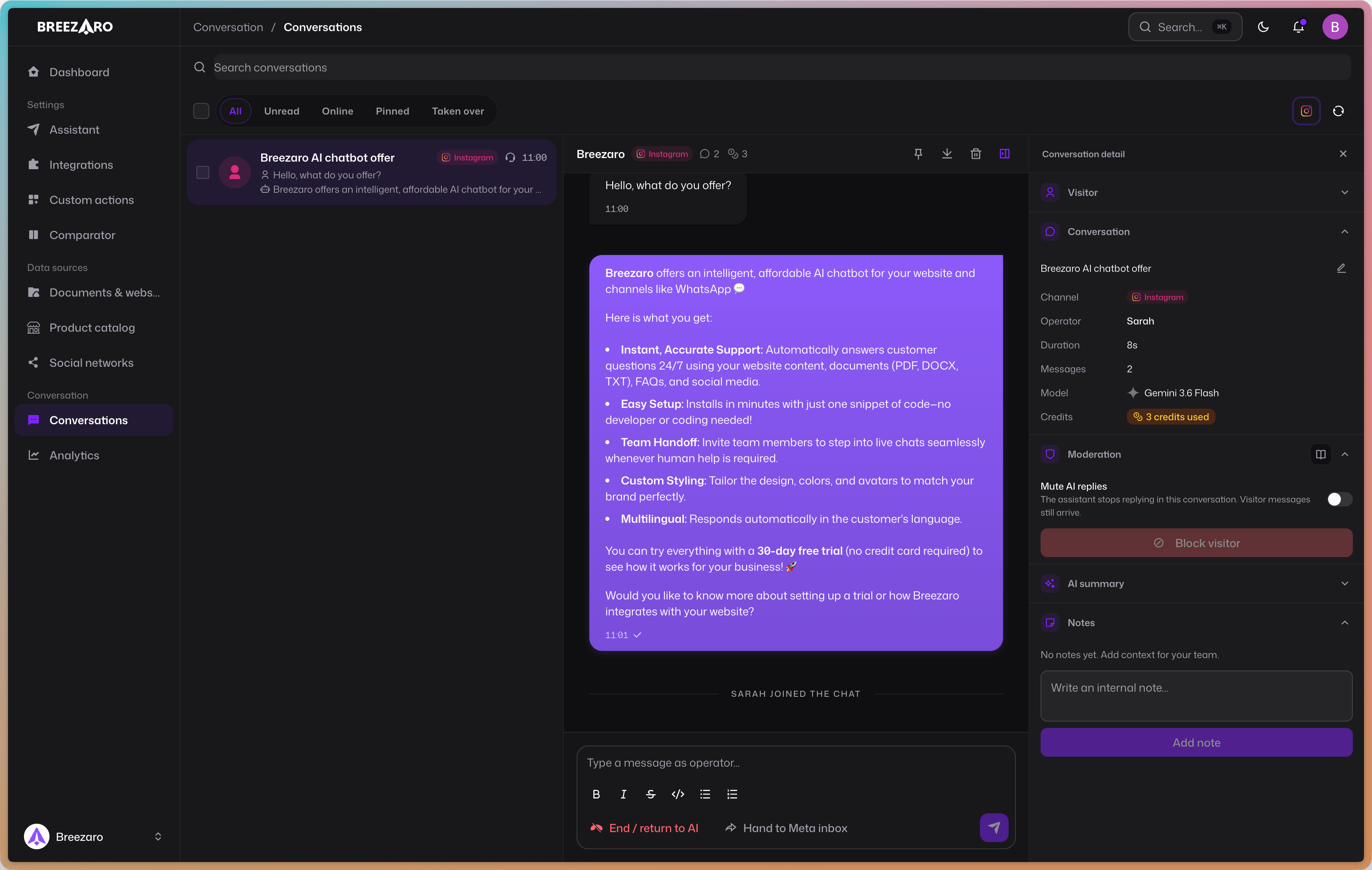Open Product catalog in sidebar
Image resolution: width=1372 pixels, height=870 pixels.
pyautogui.click(x=93, y=328)
